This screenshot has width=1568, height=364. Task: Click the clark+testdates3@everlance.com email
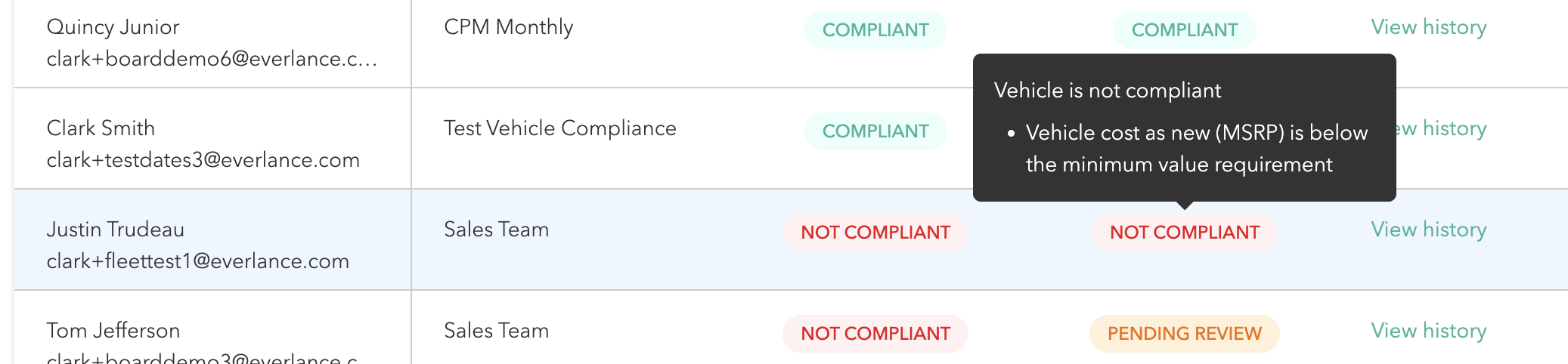[203, 160]
